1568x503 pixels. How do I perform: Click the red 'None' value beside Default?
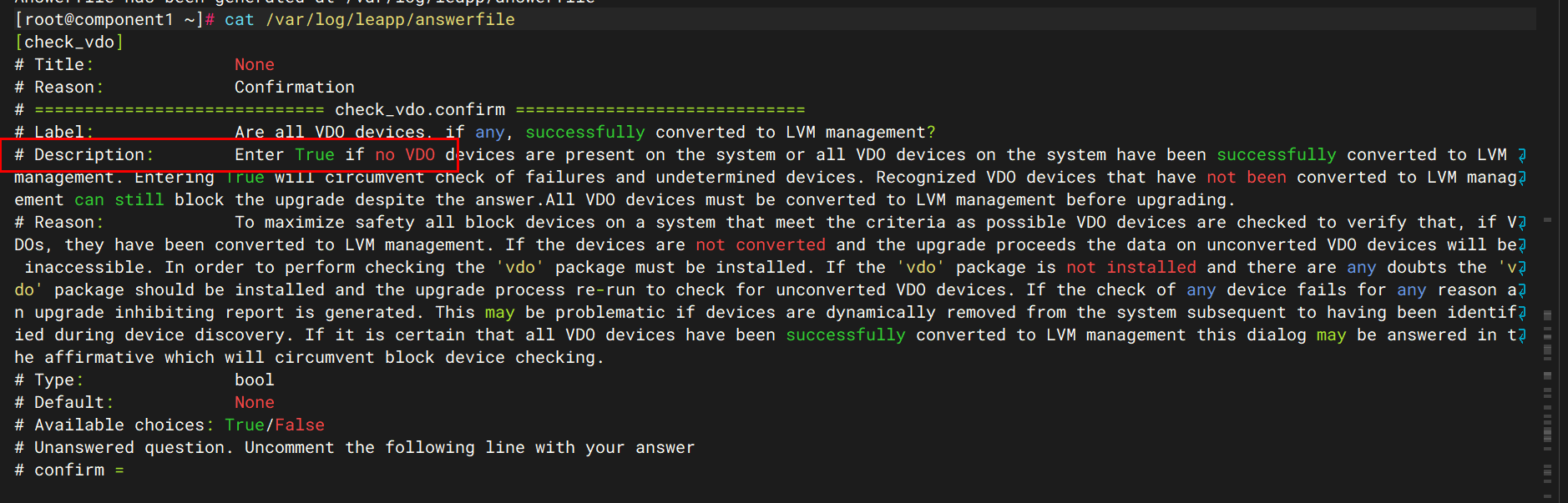point(254,403)
